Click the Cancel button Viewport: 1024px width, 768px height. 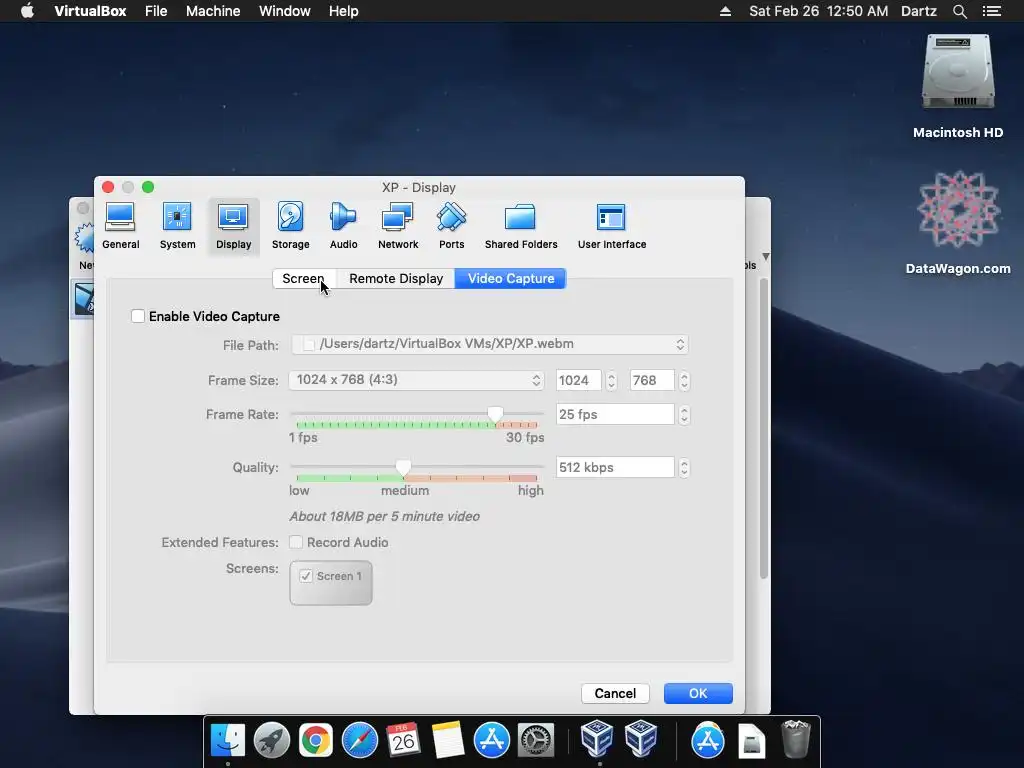tap(615, 694)
